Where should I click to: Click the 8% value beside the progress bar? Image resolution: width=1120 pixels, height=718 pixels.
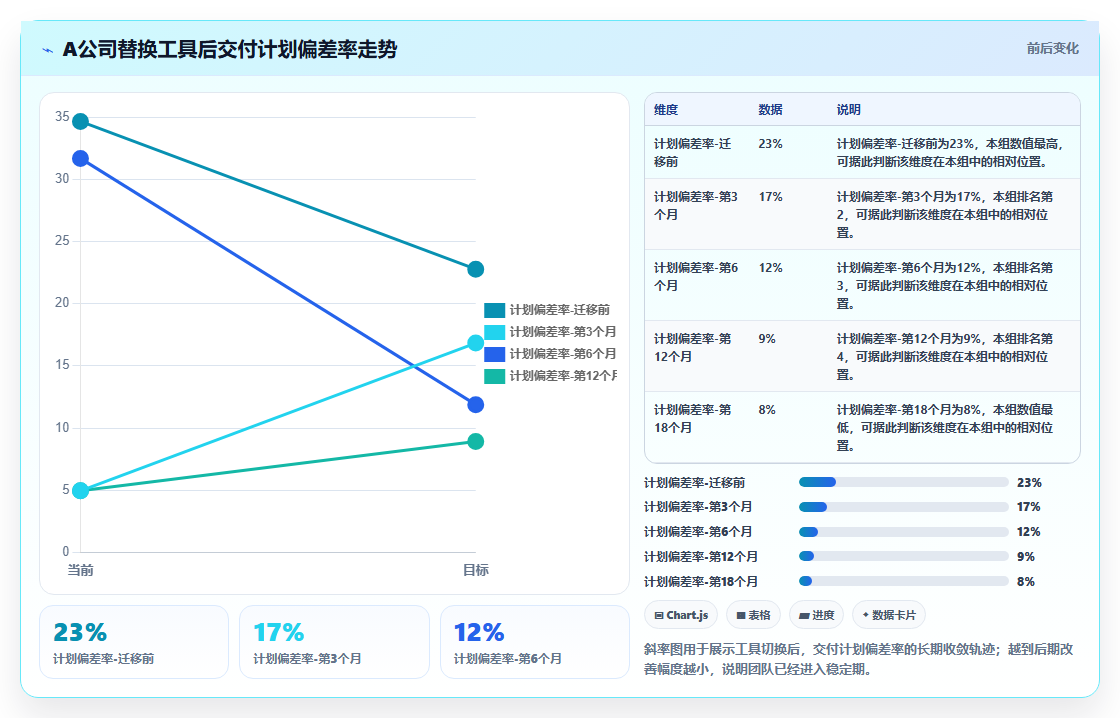(1026, 582)
